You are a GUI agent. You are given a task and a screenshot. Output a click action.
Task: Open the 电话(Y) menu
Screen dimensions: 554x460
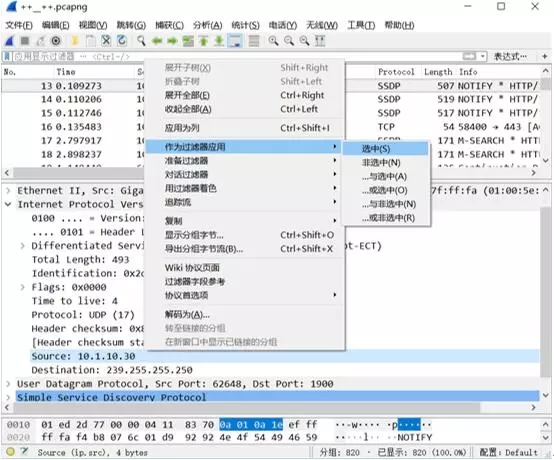pyautogui.click(x=283, y=25)
